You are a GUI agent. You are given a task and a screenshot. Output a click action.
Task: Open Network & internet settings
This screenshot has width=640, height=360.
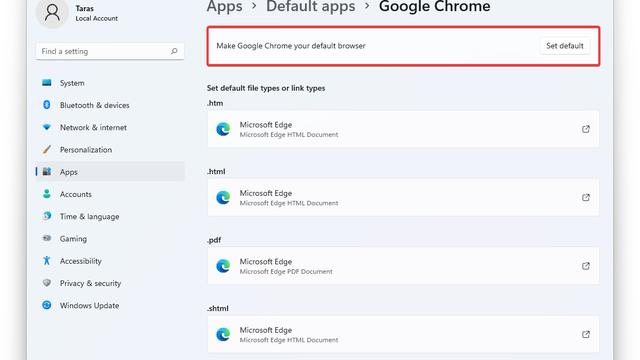(110, 127)
